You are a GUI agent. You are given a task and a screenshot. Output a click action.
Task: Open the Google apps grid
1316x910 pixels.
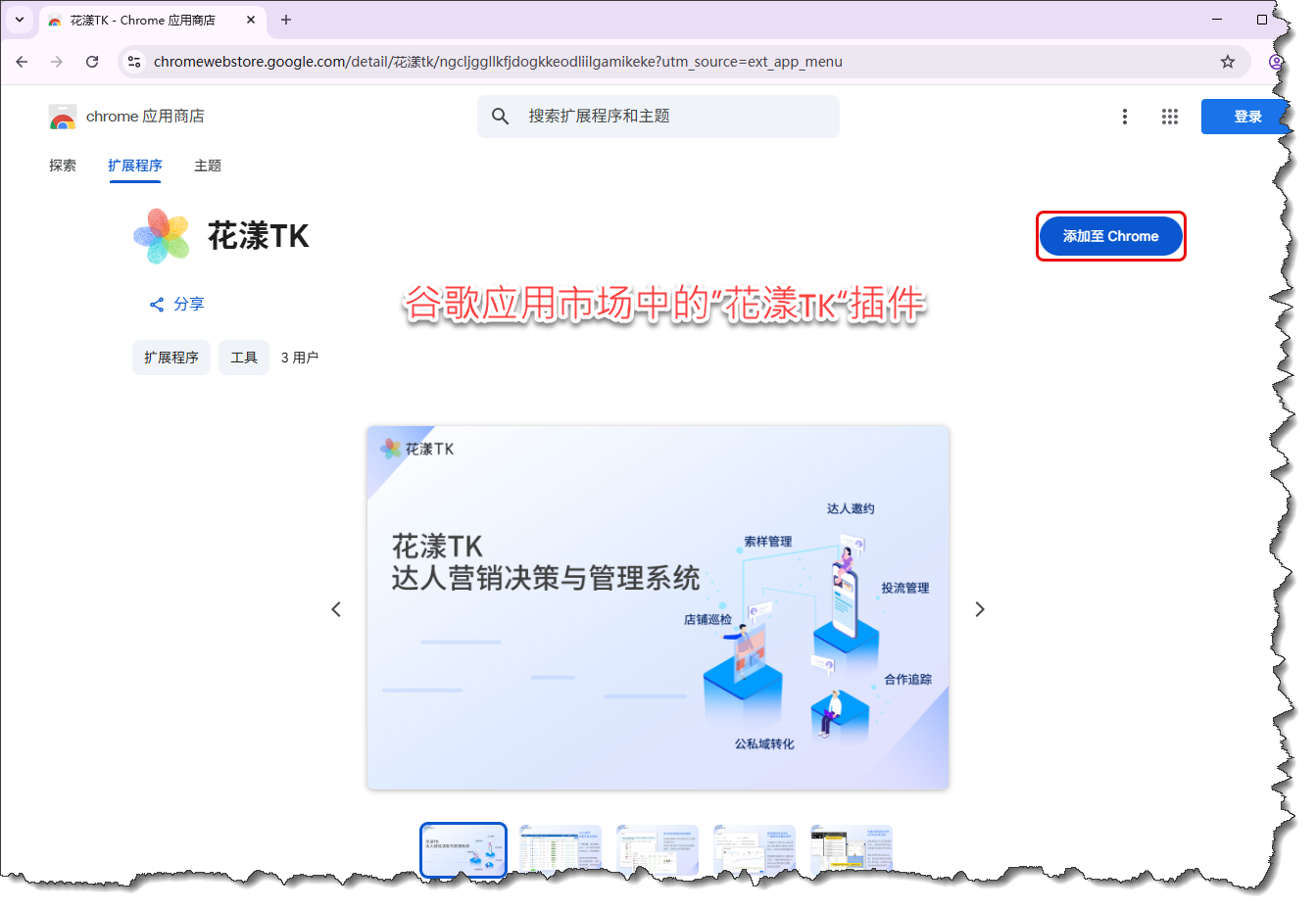click(1169, 117)
